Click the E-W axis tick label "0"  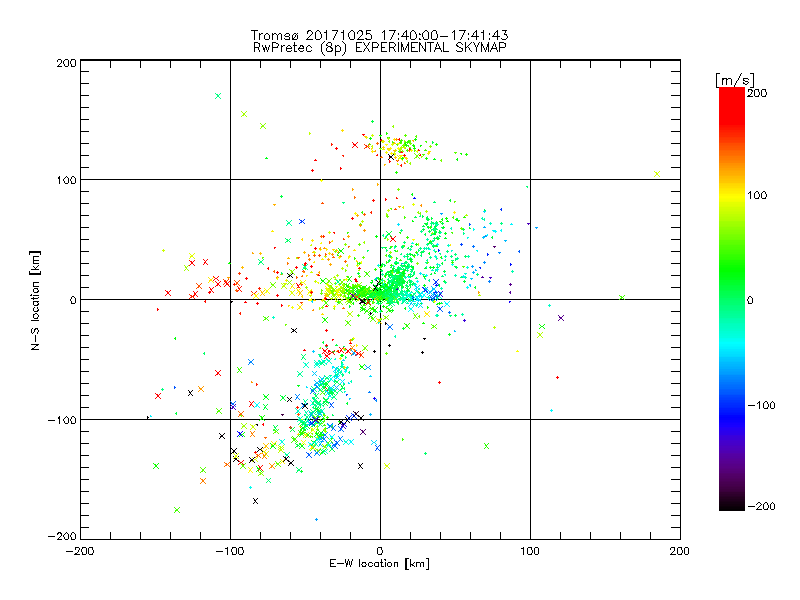[x=380, y=551]
